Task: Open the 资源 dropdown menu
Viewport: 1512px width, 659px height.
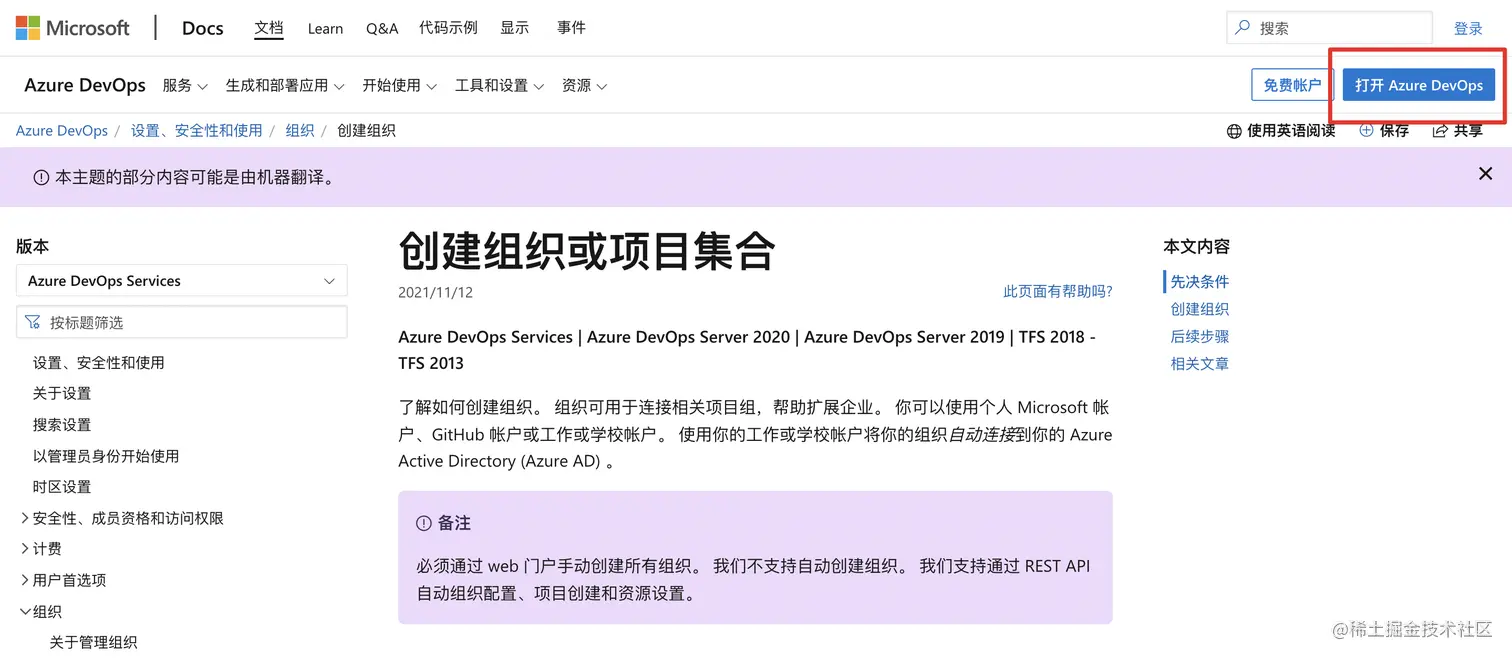Action: click(x=585, y=86)
